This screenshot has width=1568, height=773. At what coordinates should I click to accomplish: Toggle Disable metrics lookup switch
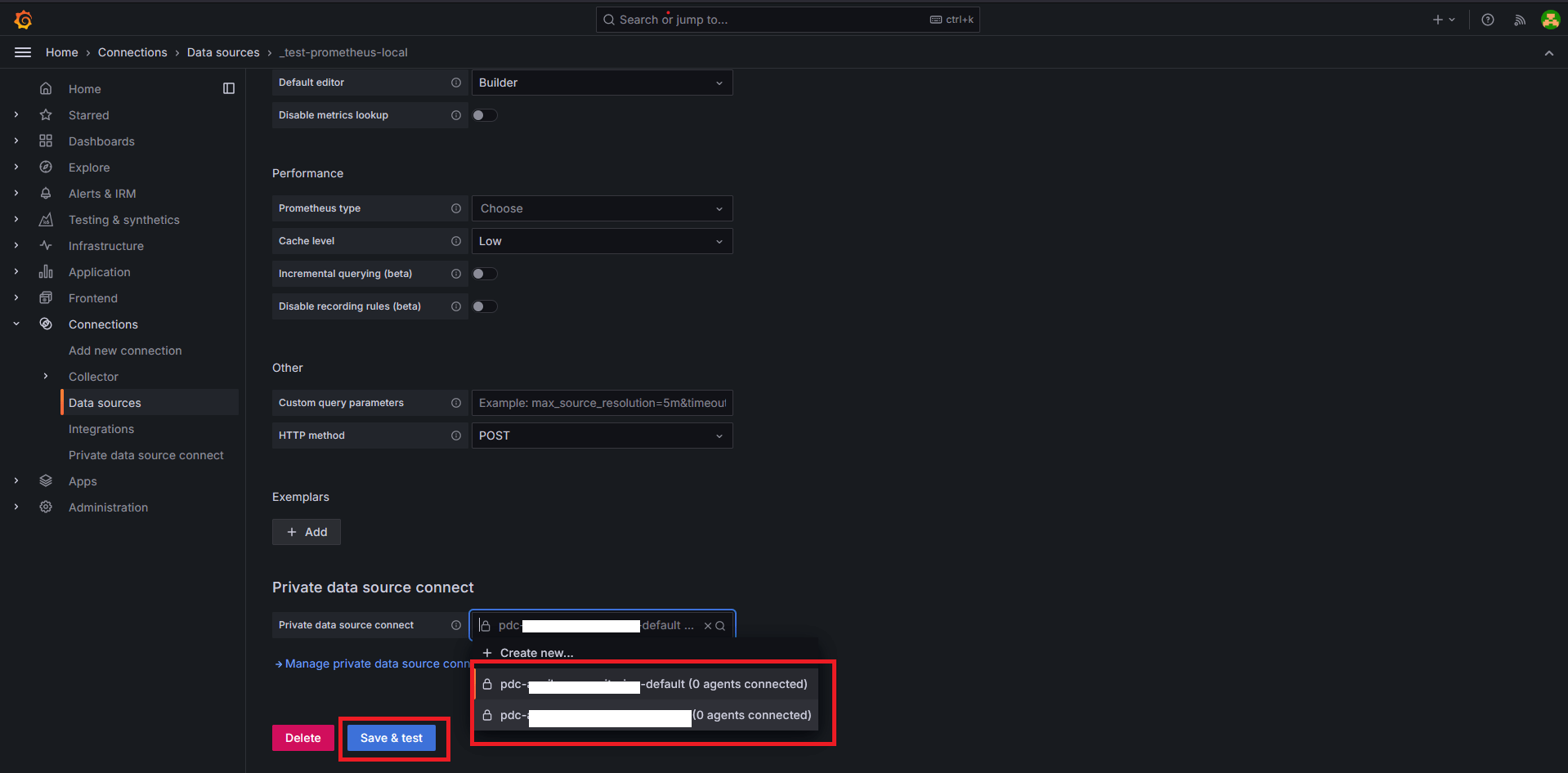485,115
